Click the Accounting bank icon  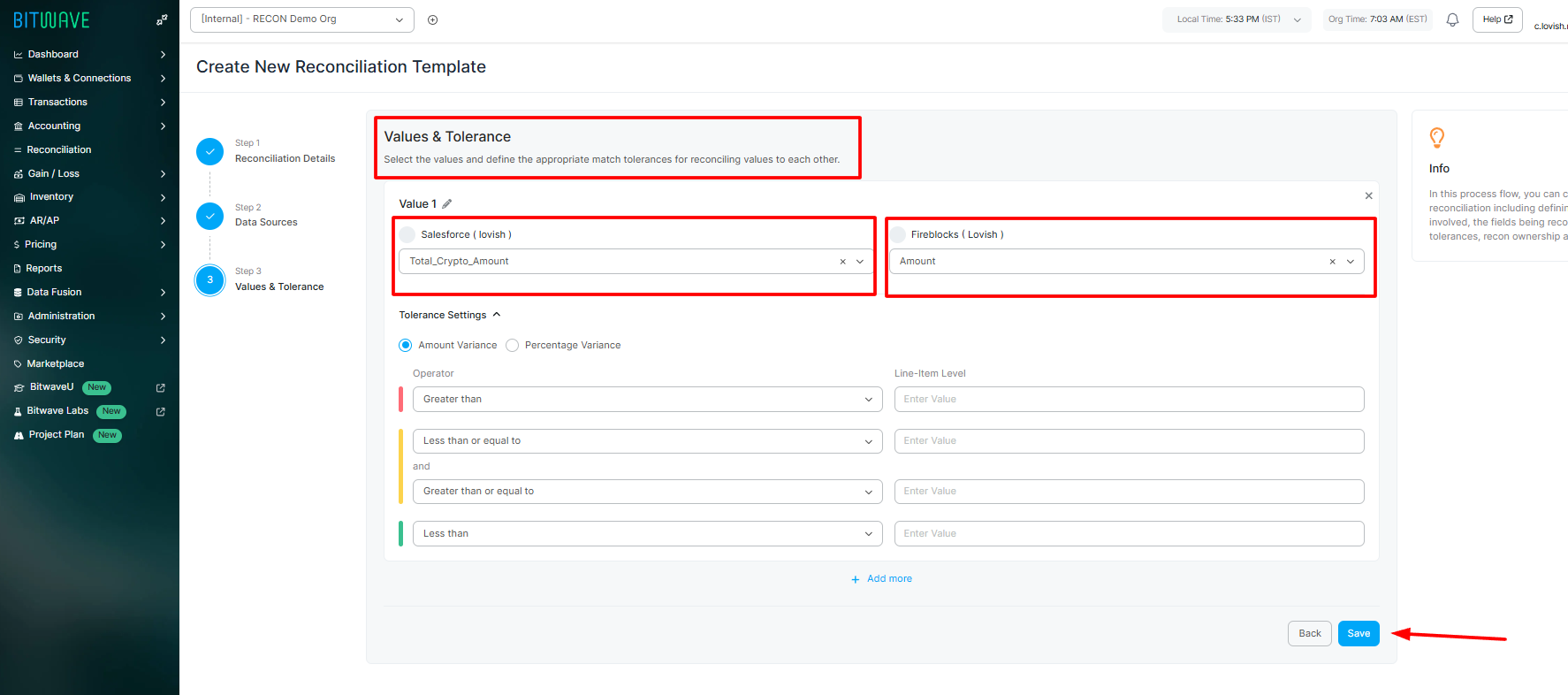18,126
